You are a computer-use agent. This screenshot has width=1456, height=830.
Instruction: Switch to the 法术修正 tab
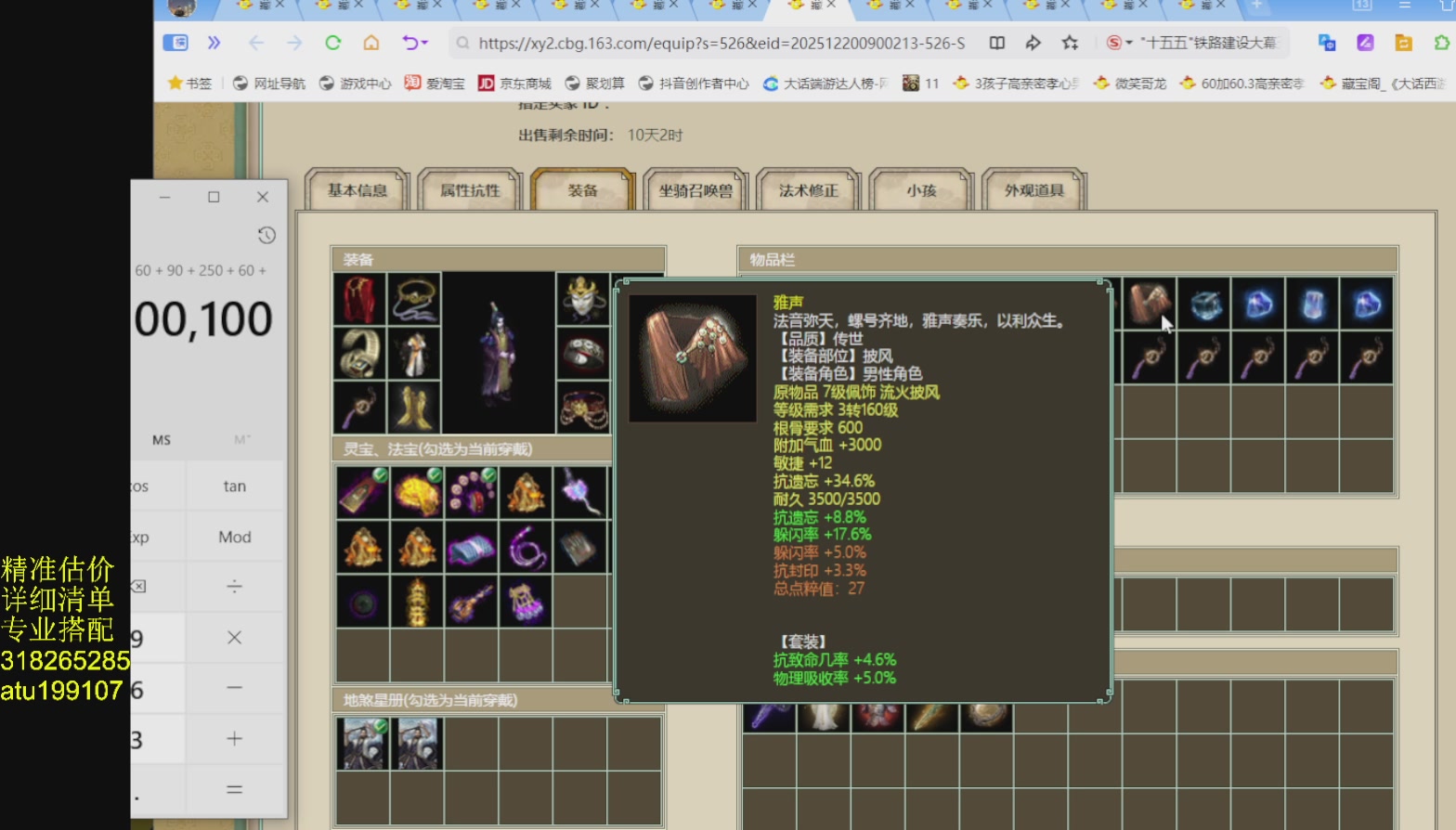(808, 190)
